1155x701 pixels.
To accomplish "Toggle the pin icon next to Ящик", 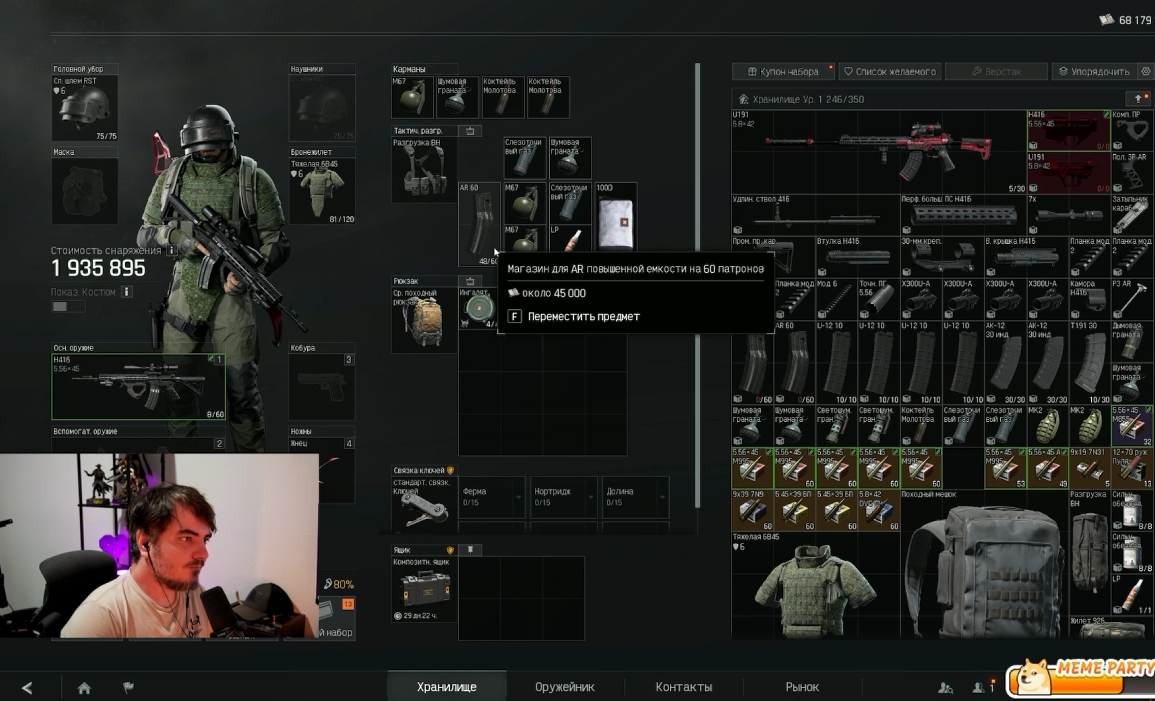I will pyautogui.click(x=470, y=550).
